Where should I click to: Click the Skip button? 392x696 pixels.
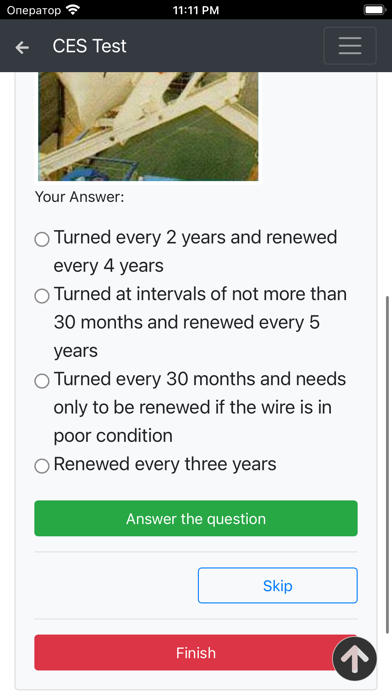tap(277, 585)
